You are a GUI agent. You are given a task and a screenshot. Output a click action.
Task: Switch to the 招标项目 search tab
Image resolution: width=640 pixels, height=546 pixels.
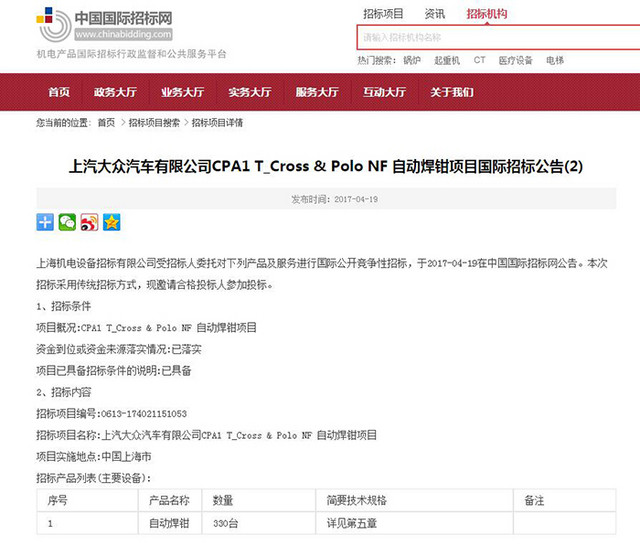pos(383,14)
